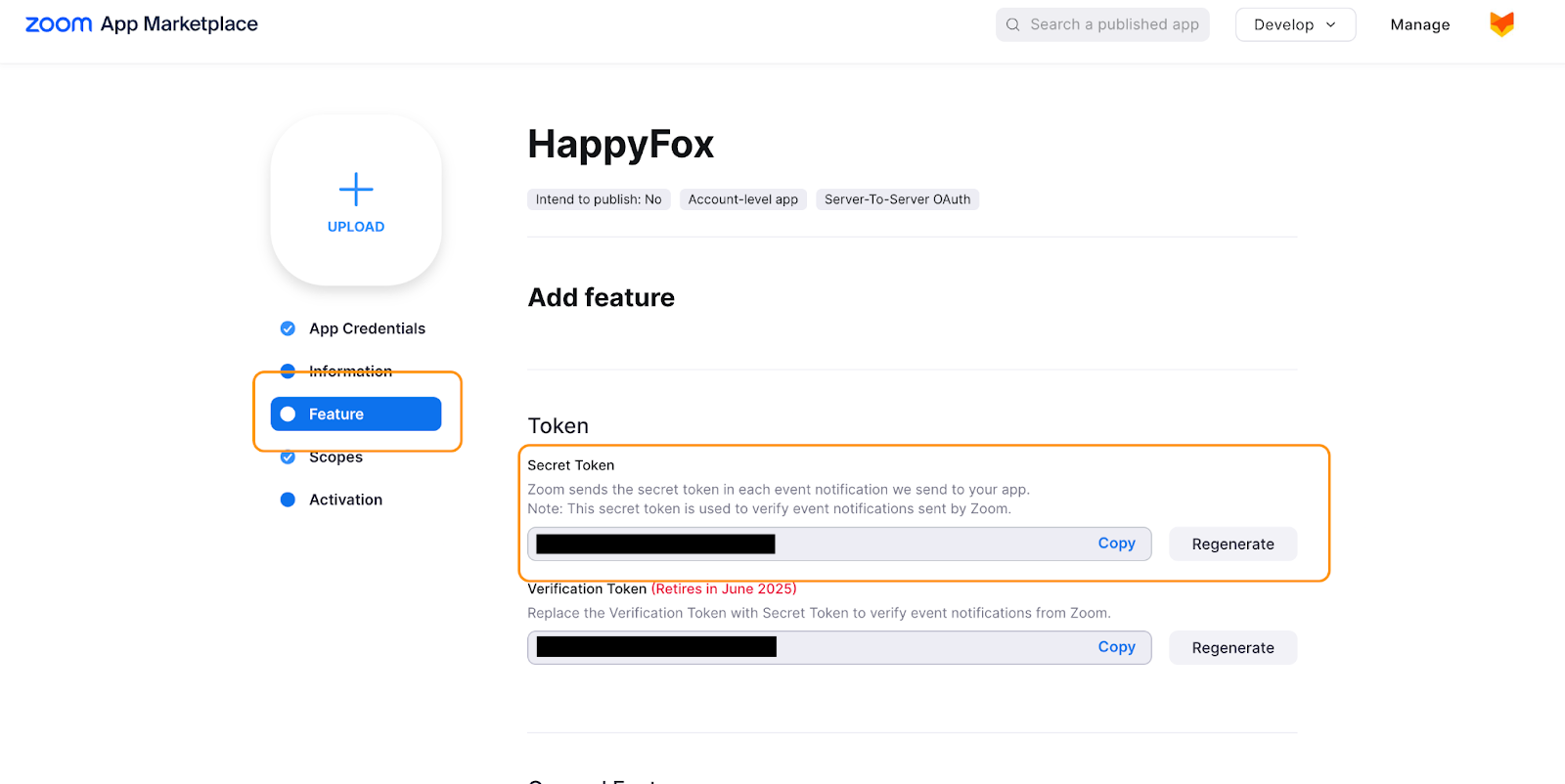Viewport: 1565px width, 784px height.
Task: Click the 'Retires in June 2025' notice
Action: (x=724, y=588)
